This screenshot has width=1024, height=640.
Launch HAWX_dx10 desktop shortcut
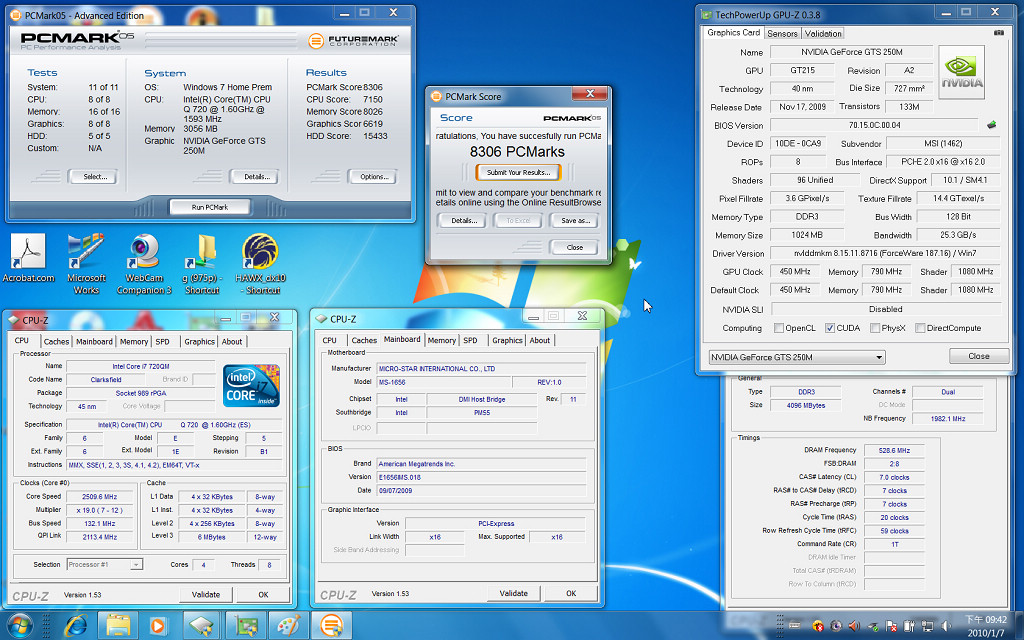pyautogui.click(x=261, y=263)
